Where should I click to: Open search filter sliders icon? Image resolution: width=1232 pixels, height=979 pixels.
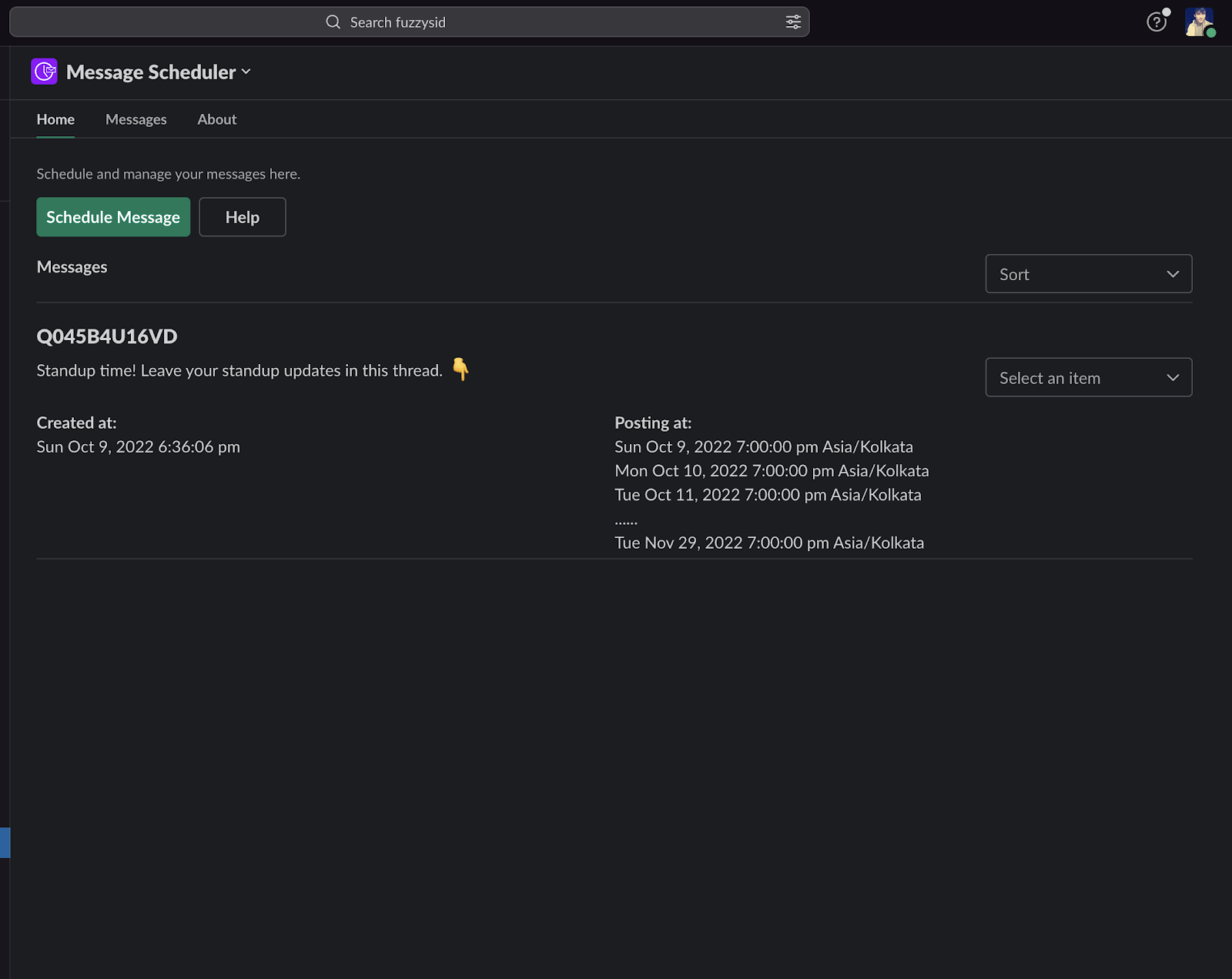793,22
